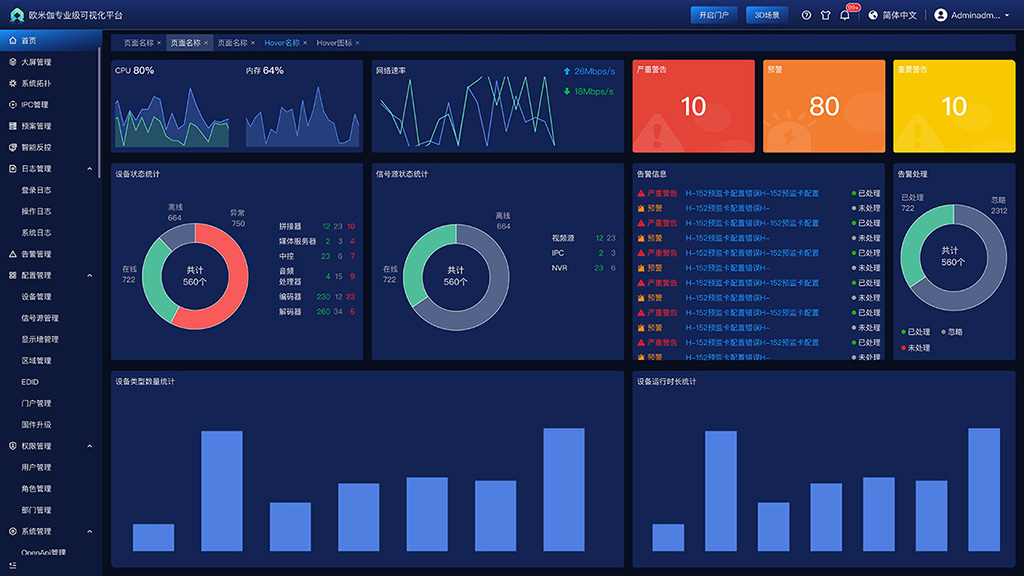Click the 系统拓扑 gear icon in sidebar
The image size is (1024, 576).
(12, 83)
